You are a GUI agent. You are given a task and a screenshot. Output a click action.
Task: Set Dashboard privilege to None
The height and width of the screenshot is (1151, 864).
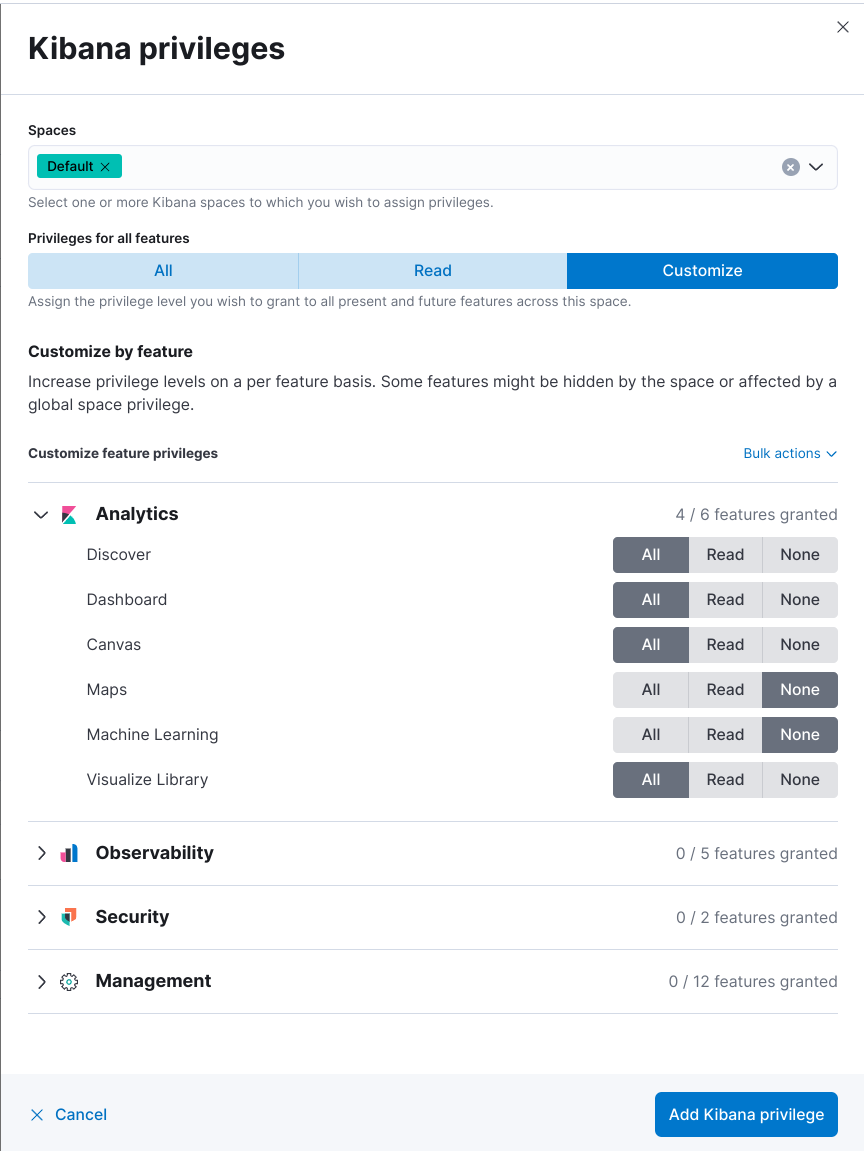[799, 599]
